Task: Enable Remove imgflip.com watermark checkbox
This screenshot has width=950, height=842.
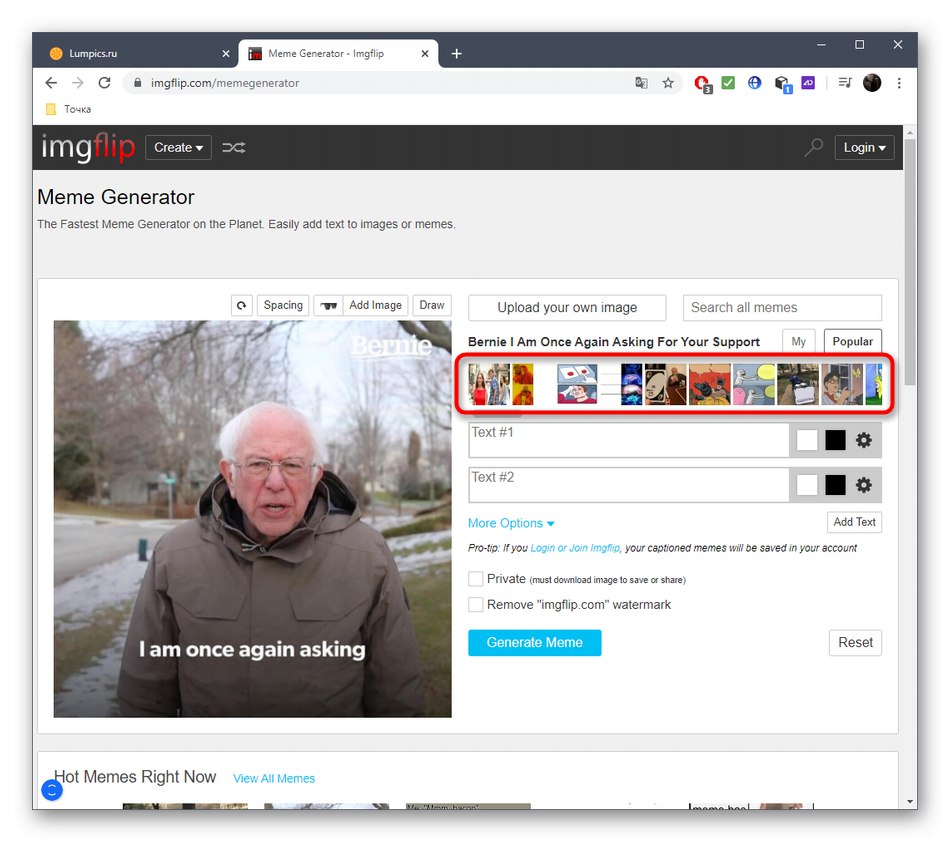Action: point(476,605)
